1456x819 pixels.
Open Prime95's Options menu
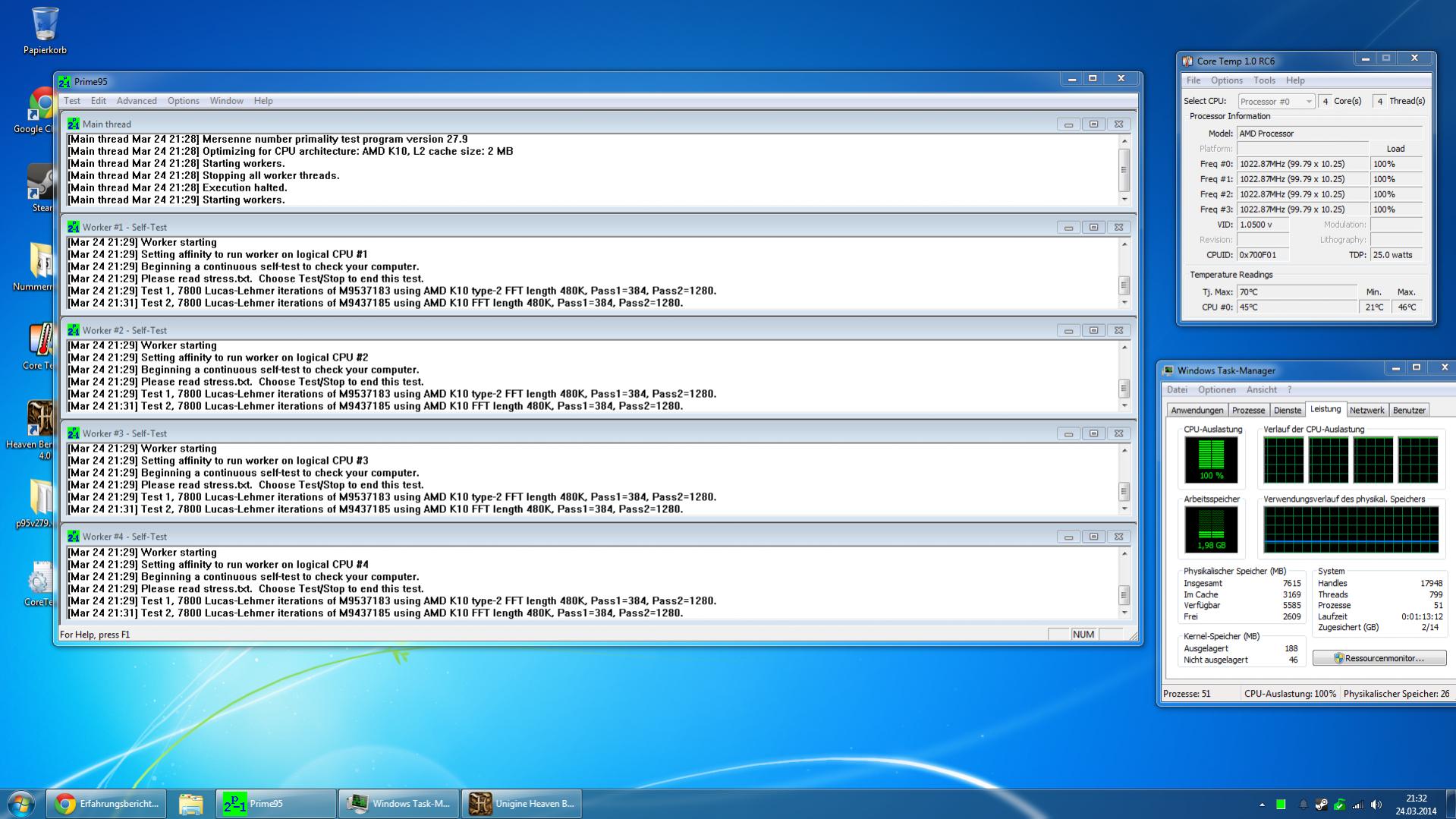184,101
